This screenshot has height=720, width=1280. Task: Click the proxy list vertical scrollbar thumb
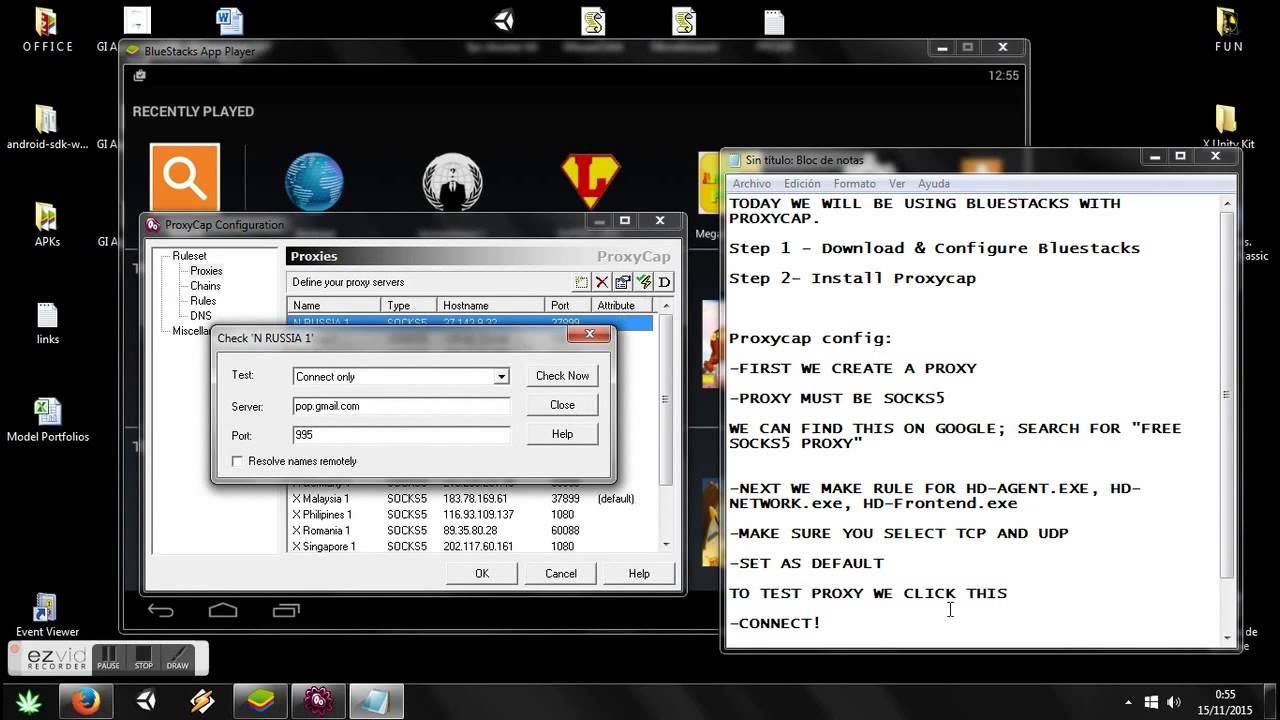tap(667, 400)
